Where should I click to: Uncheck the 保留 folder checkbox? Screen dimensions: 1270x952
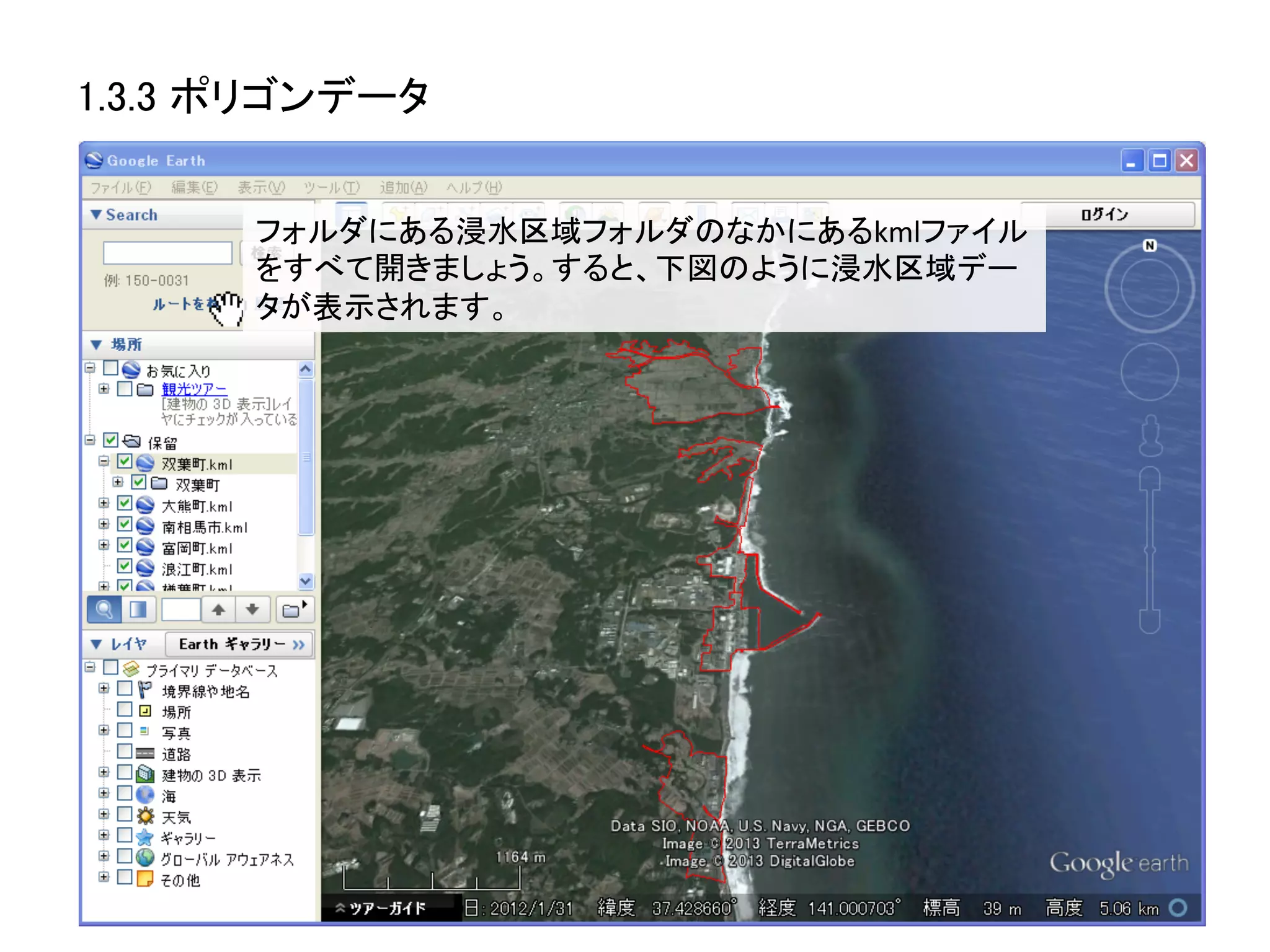coord(110,441)
